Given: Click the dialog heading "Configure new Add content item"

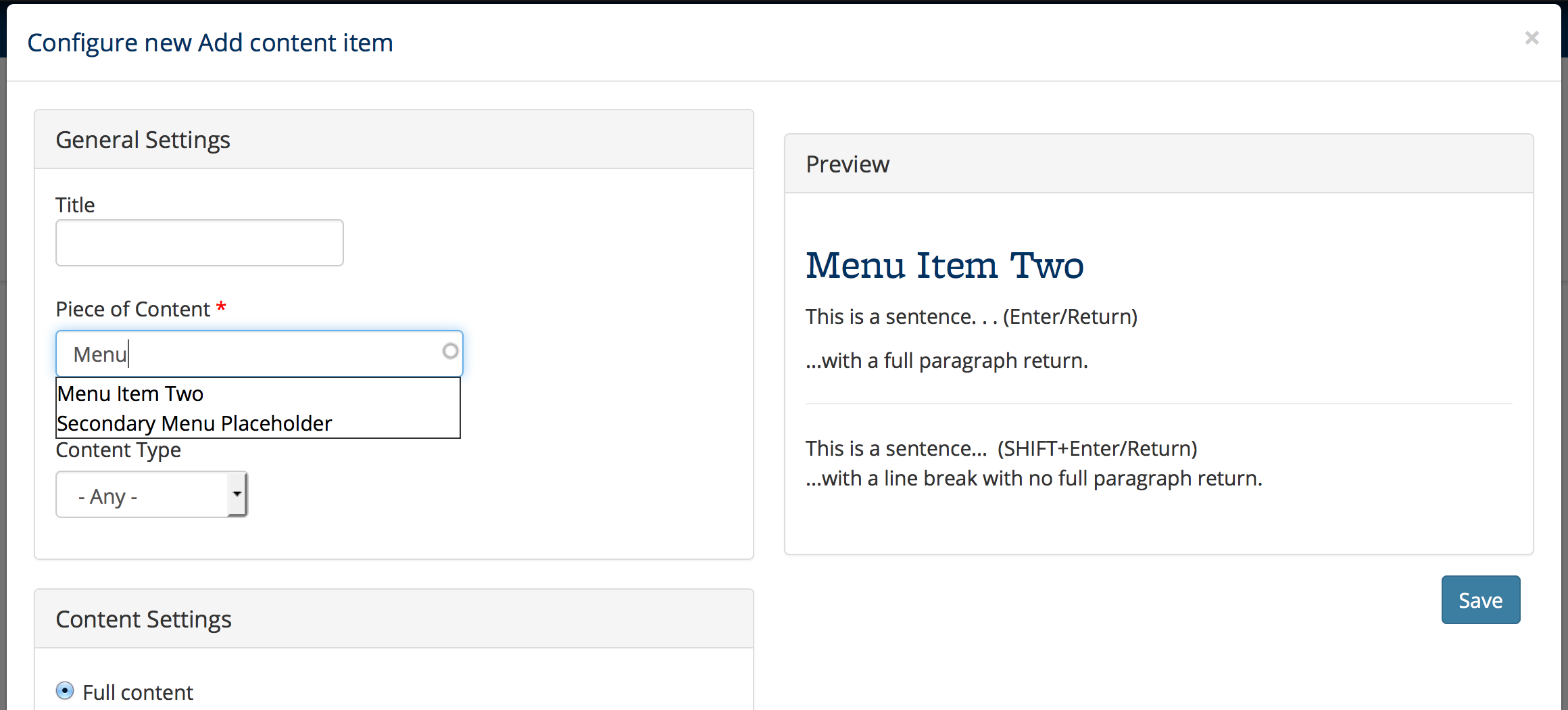Looking at the screenshot, I should click(210, 43).
